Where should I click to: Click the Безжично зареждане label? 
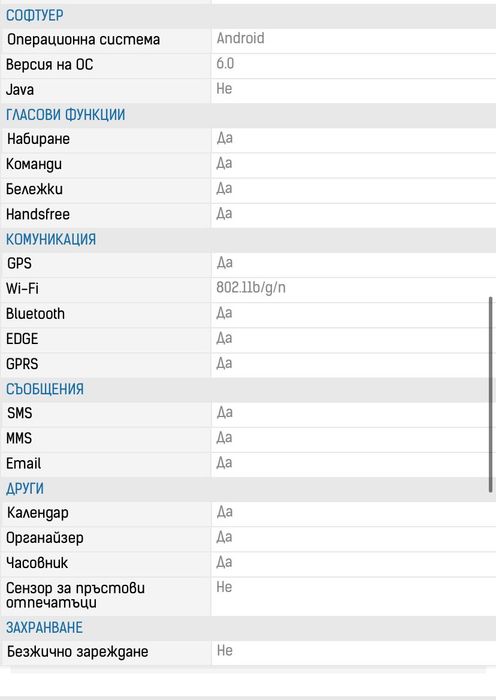tap(78, 652)
